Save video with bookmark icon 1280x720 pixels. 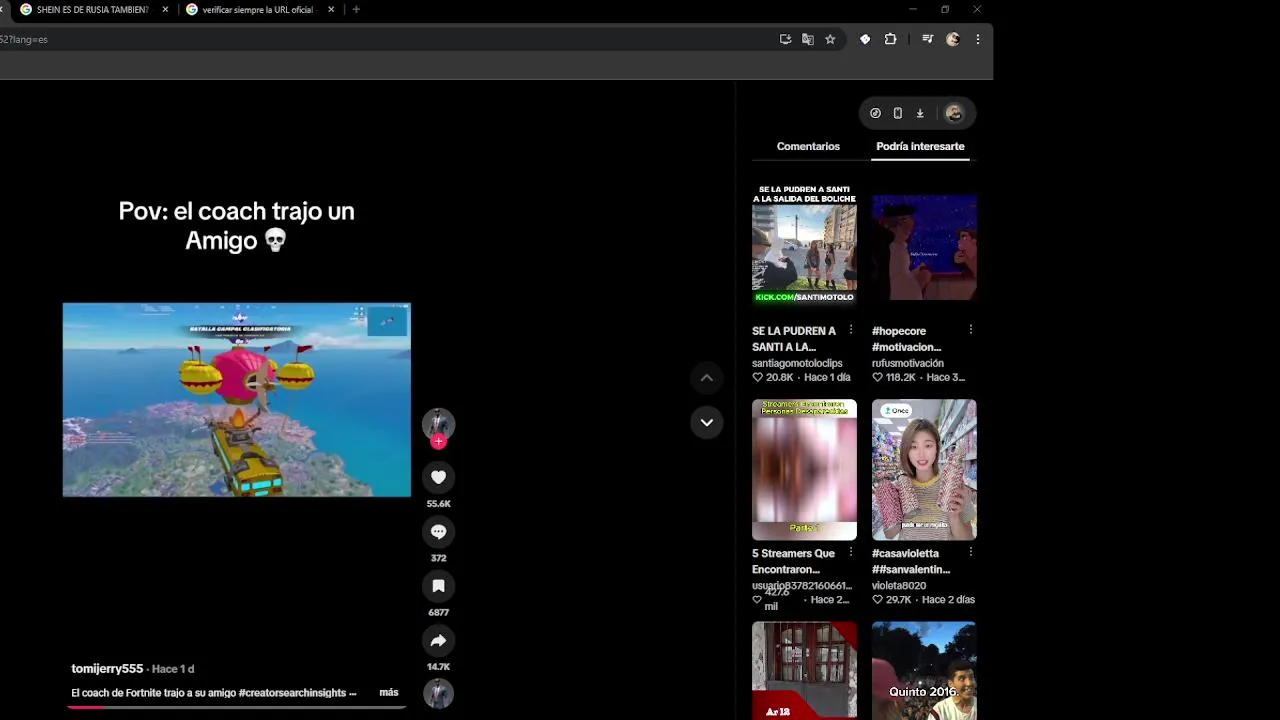(x=438, y=586)
